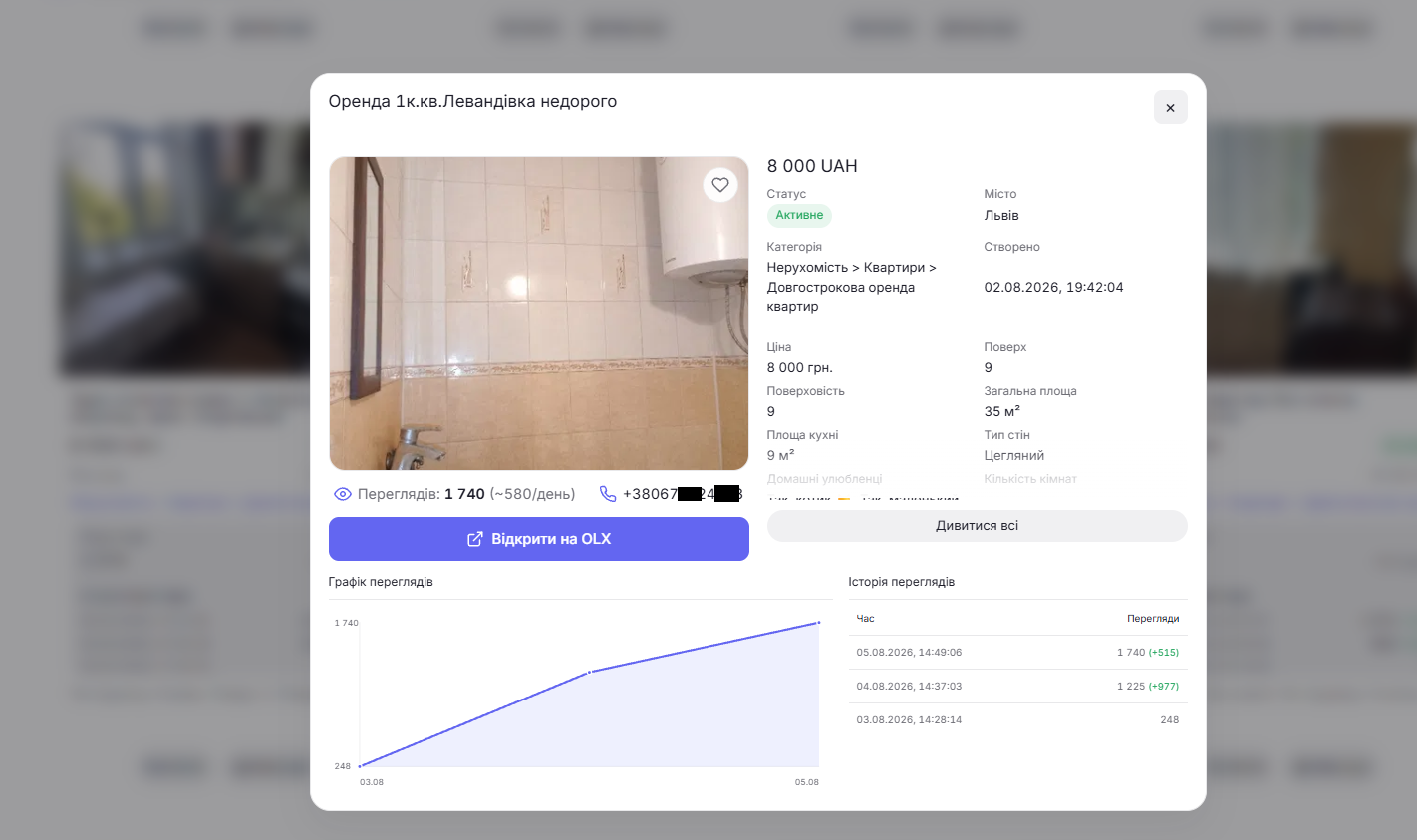Add listing to favorites with heart icon
1417x840 pixels.
[x=719, y=185]
